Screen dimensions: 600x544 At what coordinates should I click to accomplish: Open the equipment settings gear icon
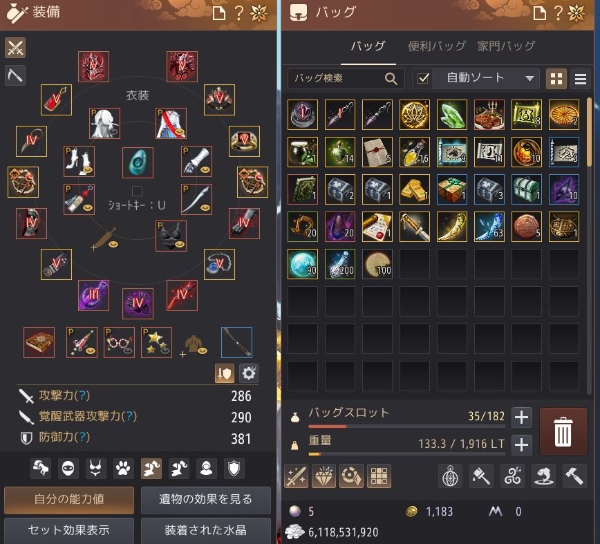pos(249,373)
